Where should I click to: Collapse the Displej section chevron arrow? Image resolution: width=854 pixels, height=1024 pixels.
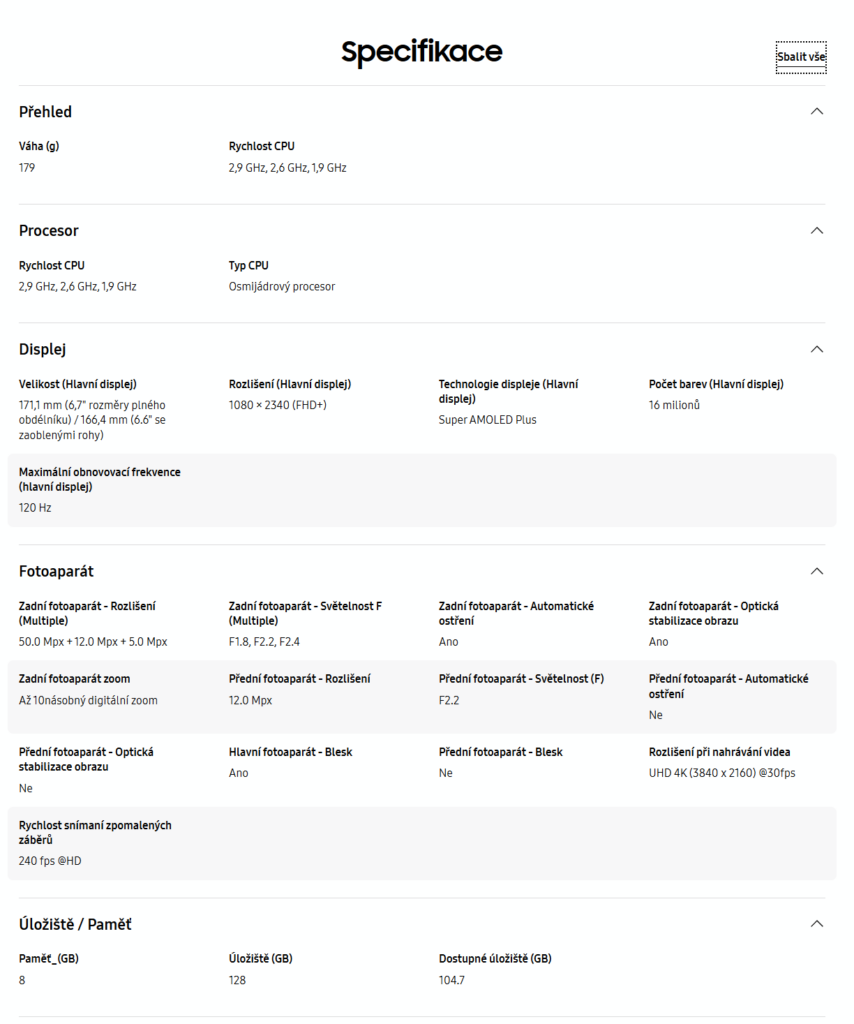pos(817,349)
